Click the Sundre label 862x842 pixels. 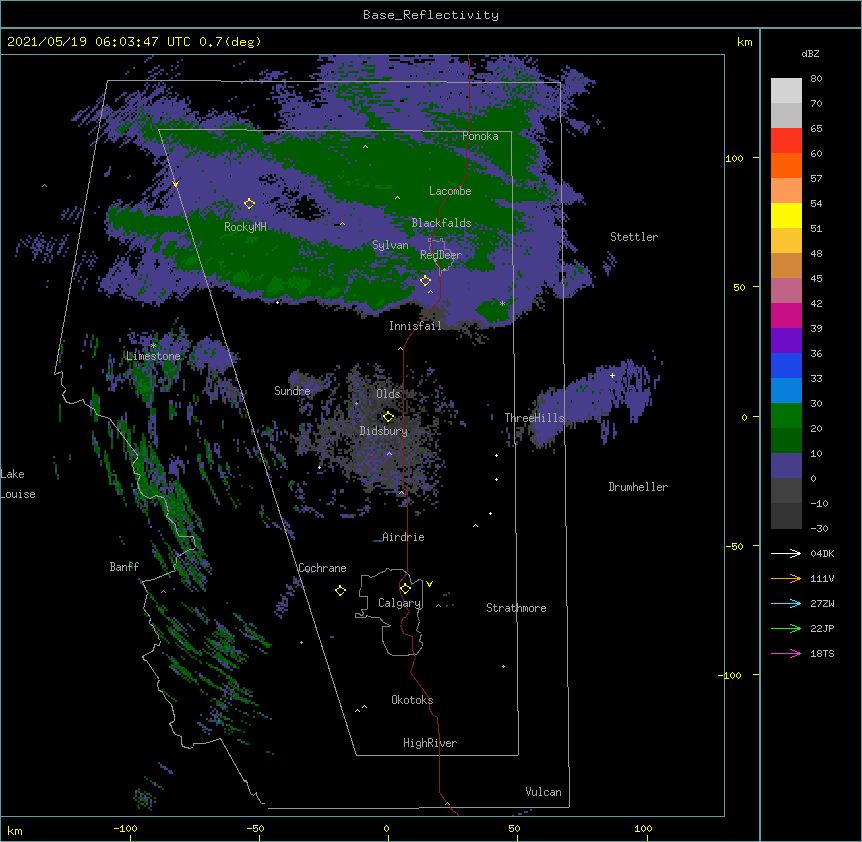click(292, 391)
